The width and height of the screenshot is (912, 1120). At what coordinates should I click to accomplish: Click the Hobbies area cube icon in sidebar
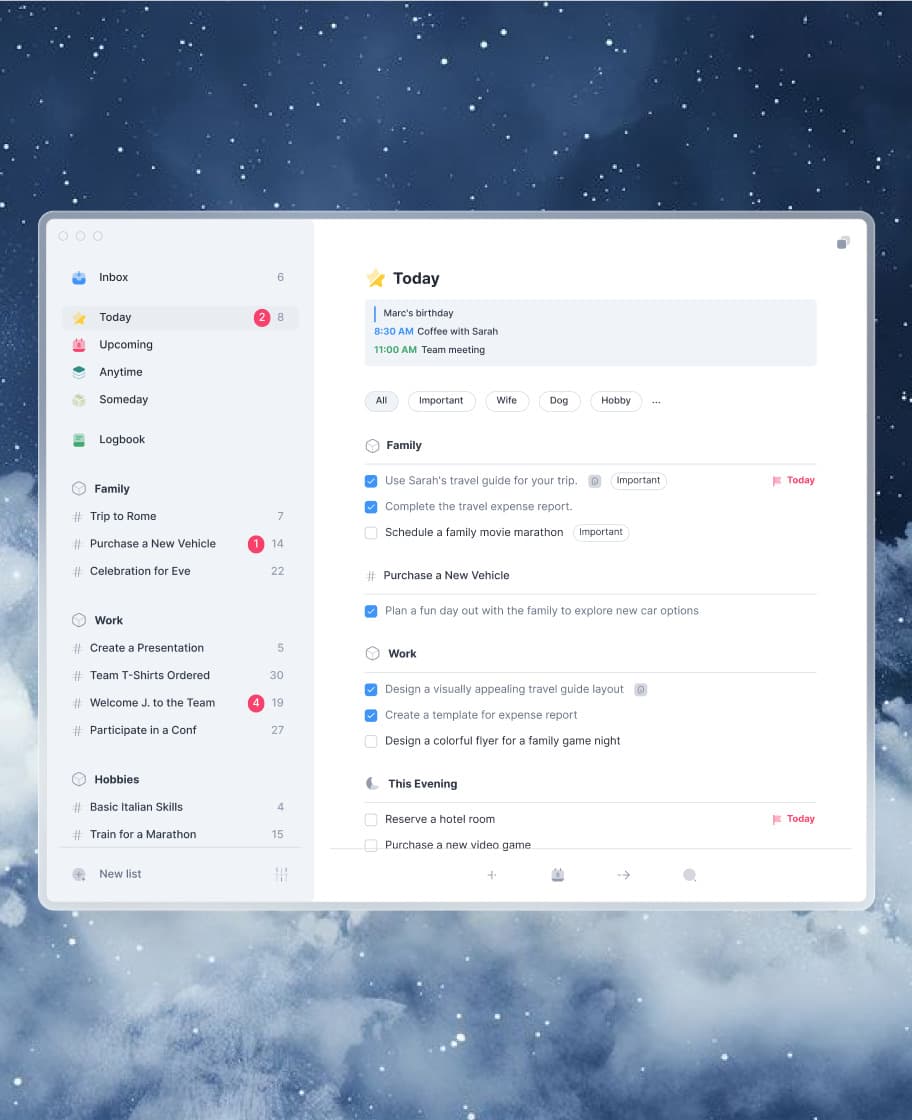coord(79,779)
